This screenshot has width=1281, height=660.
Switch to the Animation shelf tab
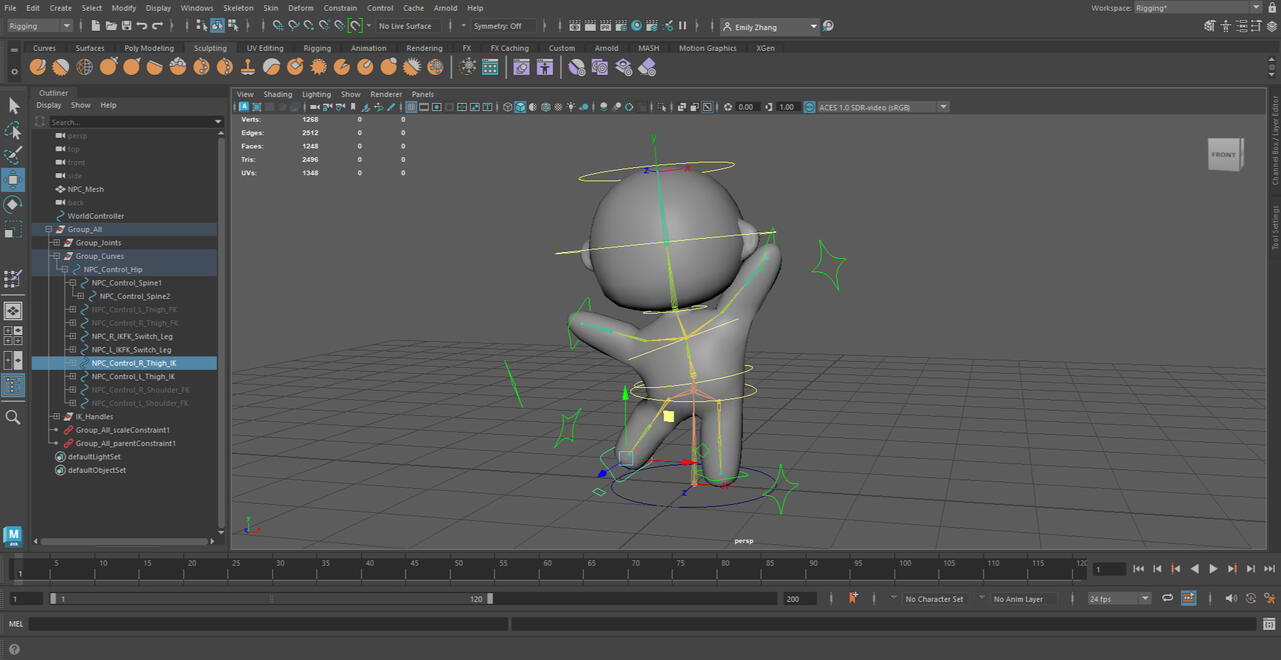pos(368,48)
